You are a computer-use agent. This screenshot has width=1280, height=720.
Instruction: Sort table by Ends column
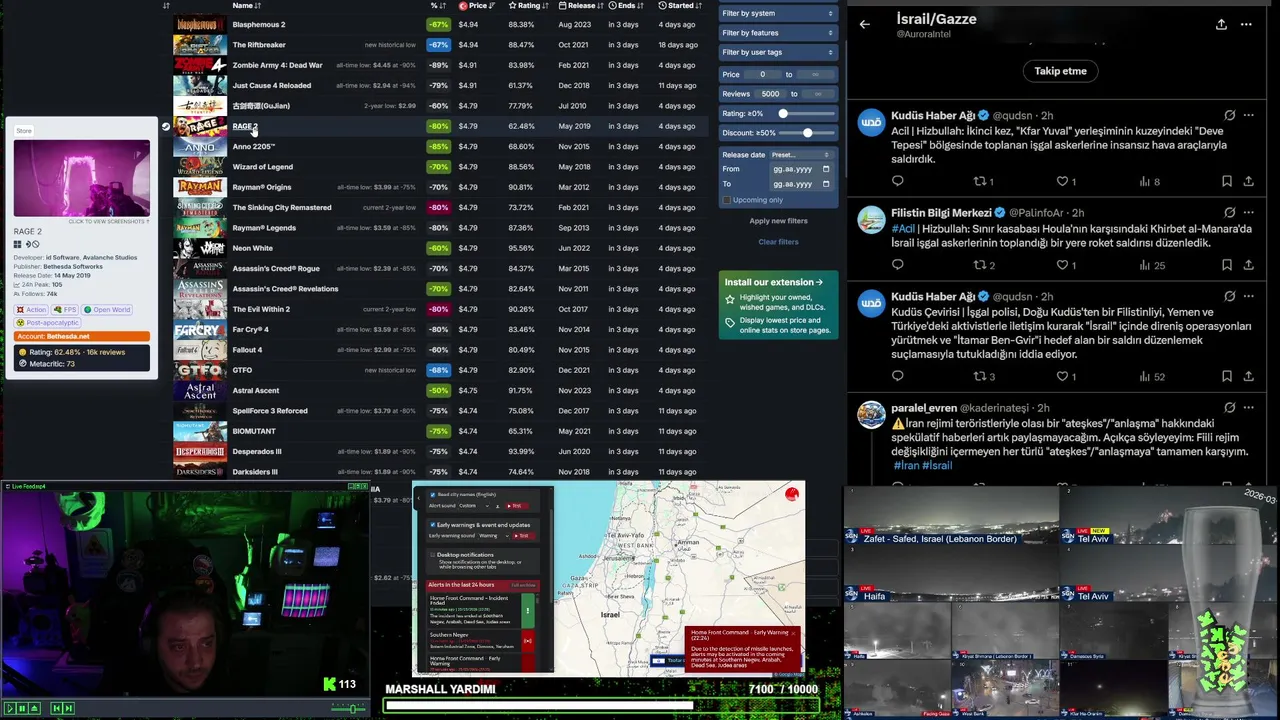[x=626, y=6]
